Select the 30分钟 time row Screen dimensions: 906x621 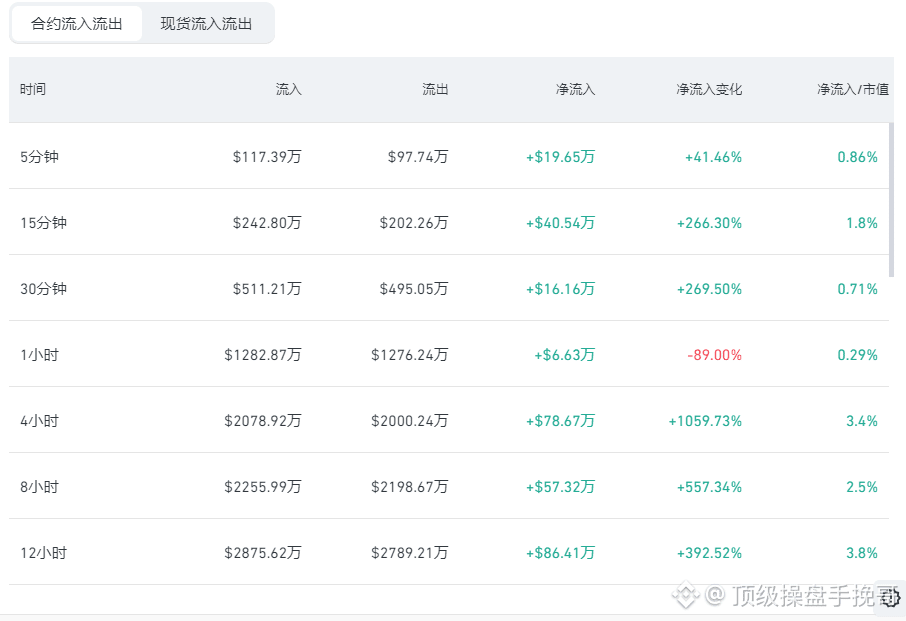coord(449,288)
